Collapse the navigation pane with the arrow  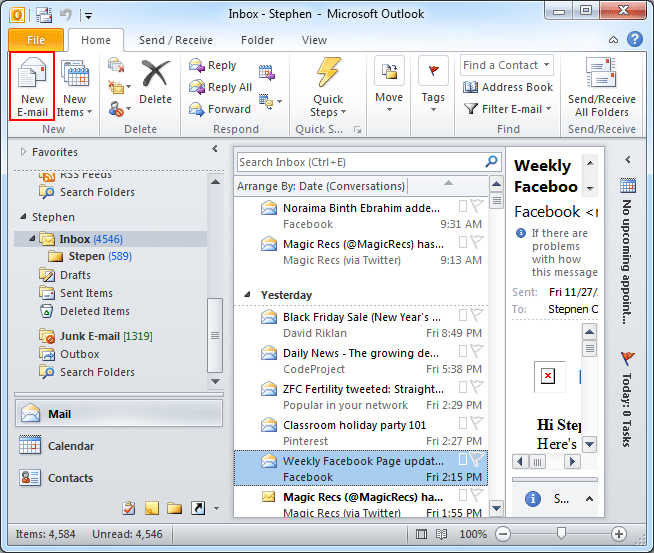(x=215, y=148)
